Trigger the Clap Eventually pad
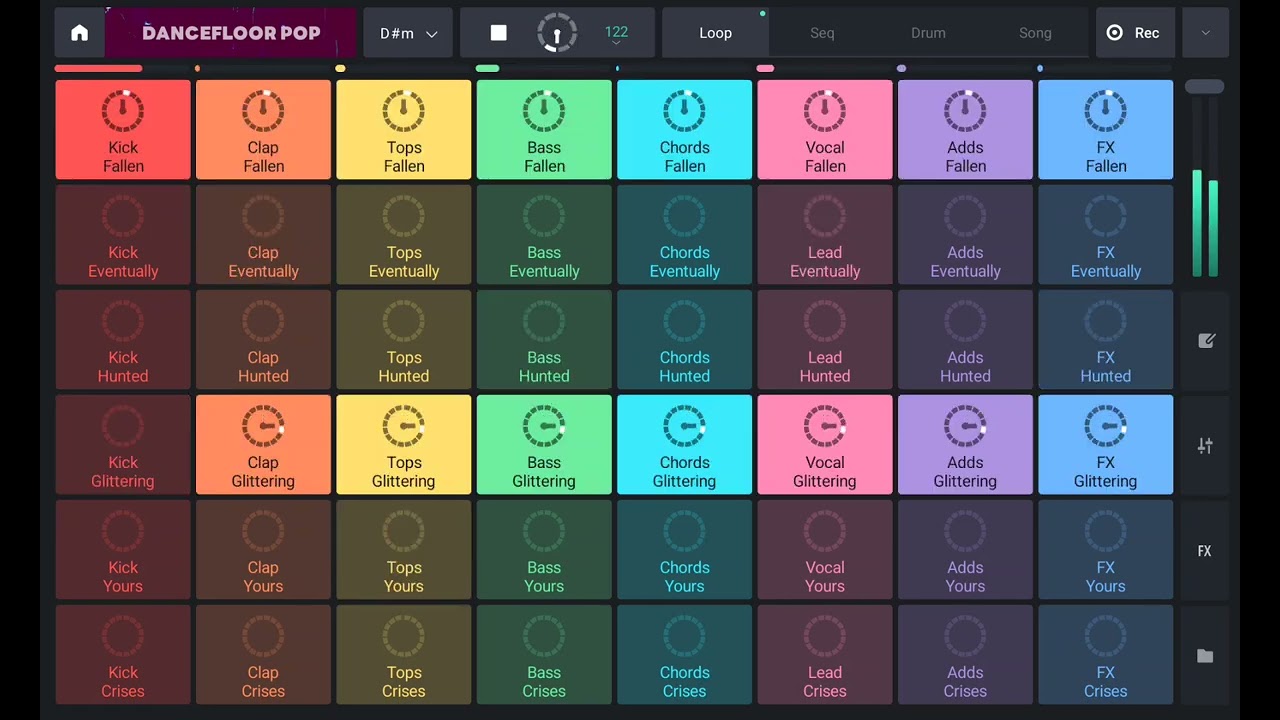The height and width of the screenshot is (720, 1280). 263,235
